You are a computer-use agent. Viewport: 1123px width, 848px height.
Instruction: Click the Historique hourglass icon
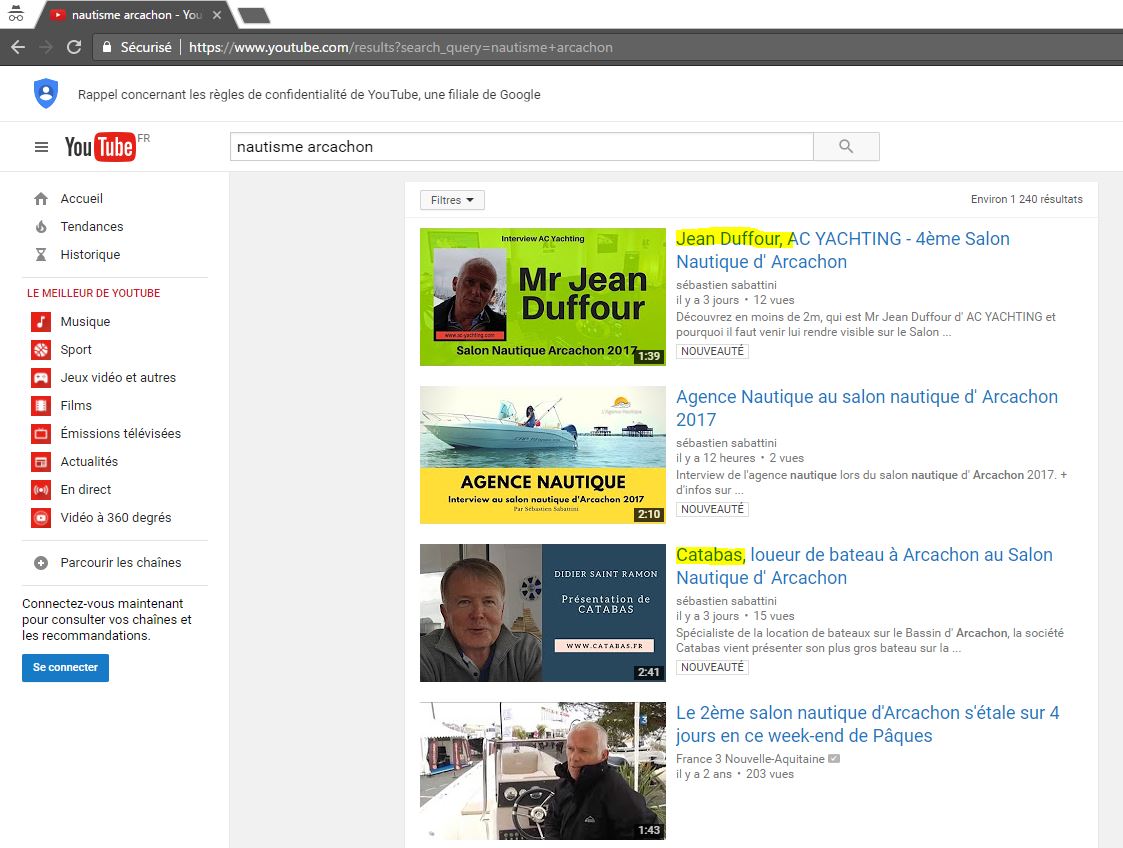[x=41, y=254]
